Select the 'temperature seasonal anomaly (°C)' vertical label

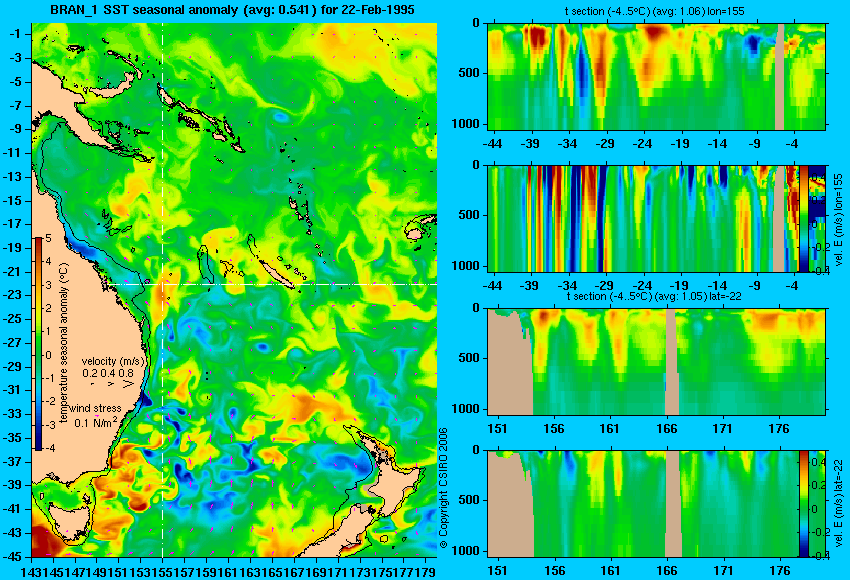(64, 343)
